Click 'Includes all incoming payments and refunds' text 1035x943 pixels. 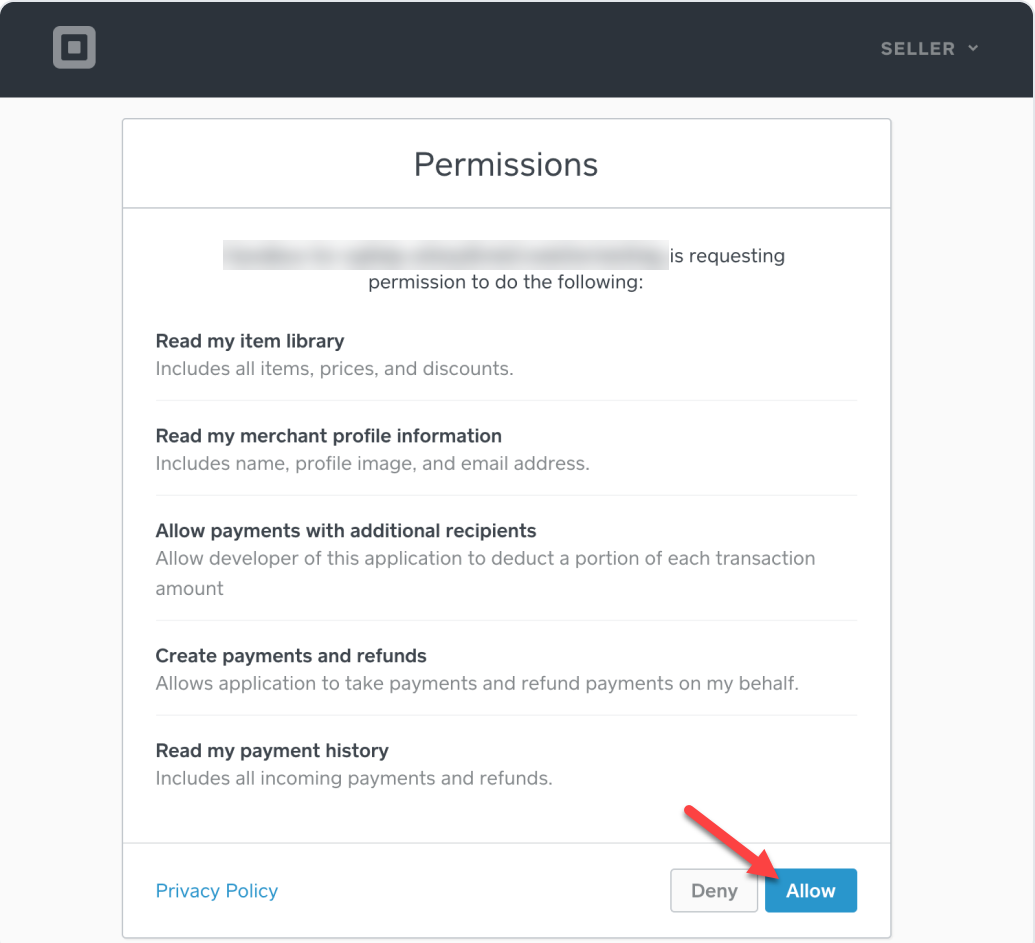point(354,779)
